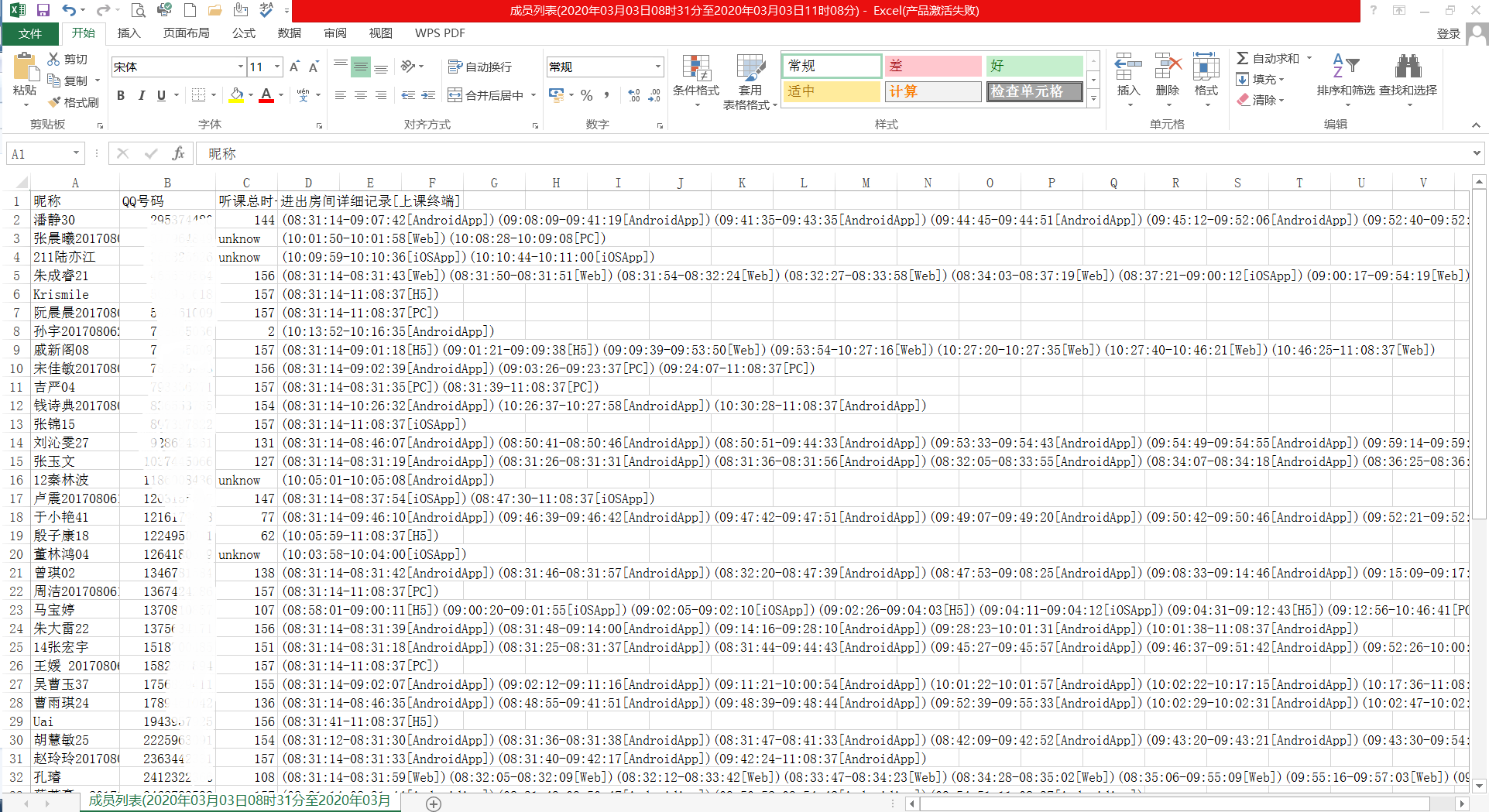
Task: Click the Sign in link
Action: (x=1448, y=34)
